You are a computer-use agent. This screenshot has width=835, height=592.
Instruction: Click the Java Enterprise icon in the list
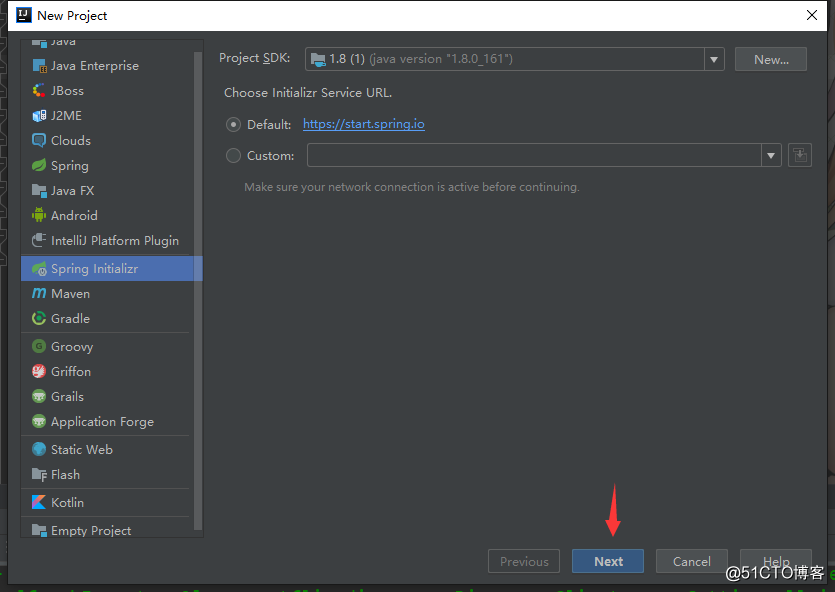click(x=39, y=65)
